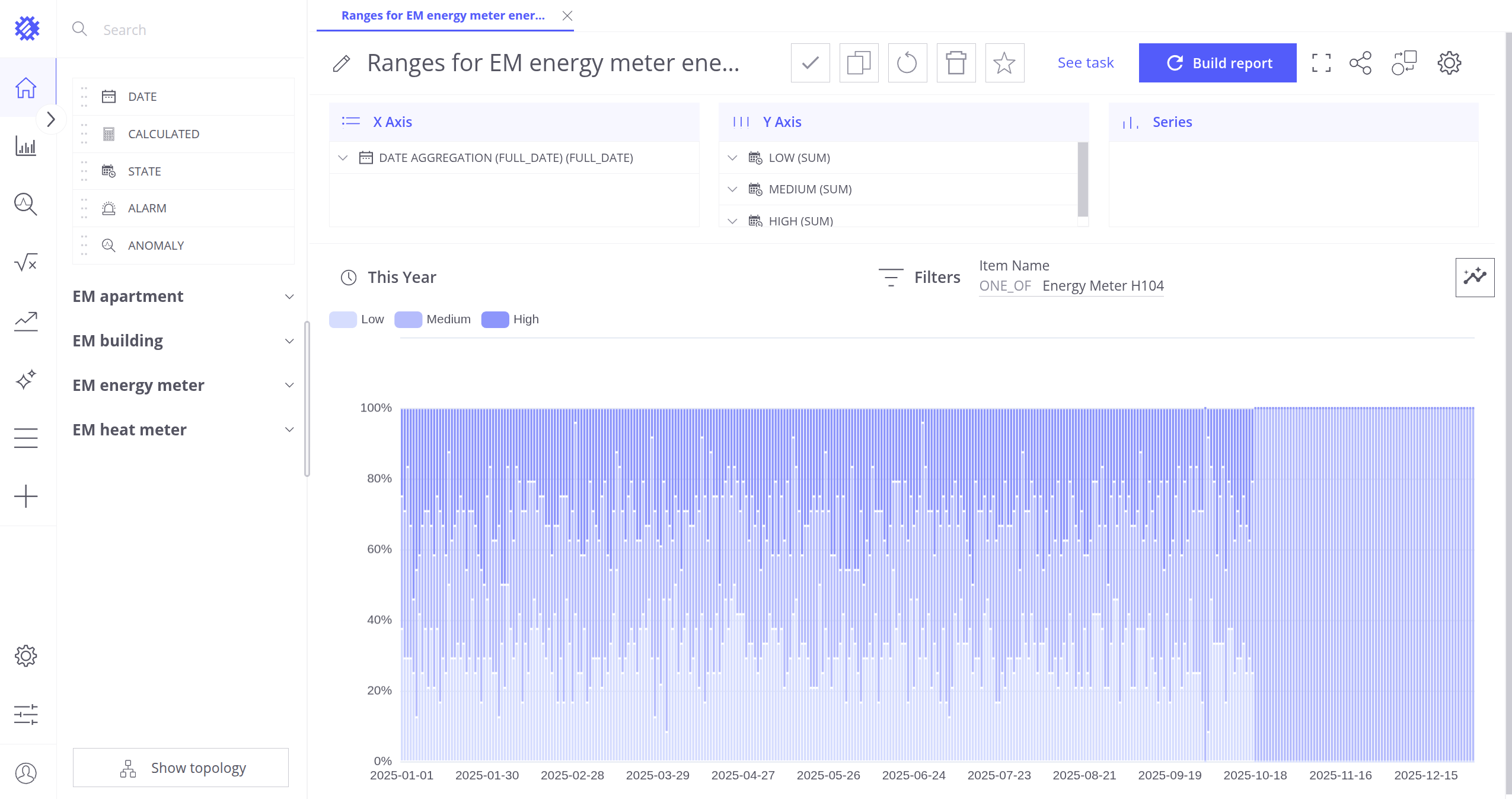1512x799 pixels.
Task: Expand the LOW (SUM) Y Axis entry
Action: click(732, 158)
